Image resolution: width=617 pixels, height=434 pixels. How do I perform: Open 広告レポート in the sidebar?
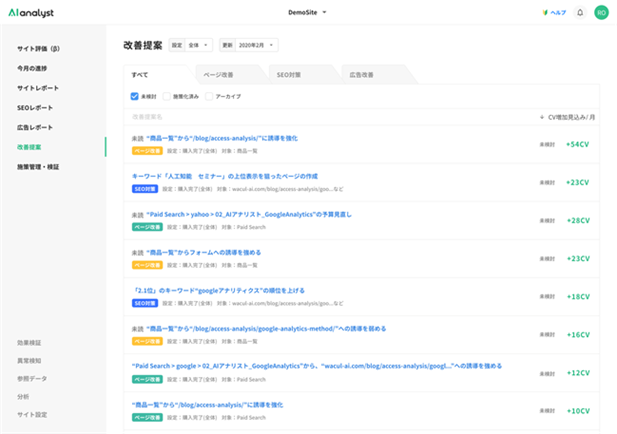35,127
